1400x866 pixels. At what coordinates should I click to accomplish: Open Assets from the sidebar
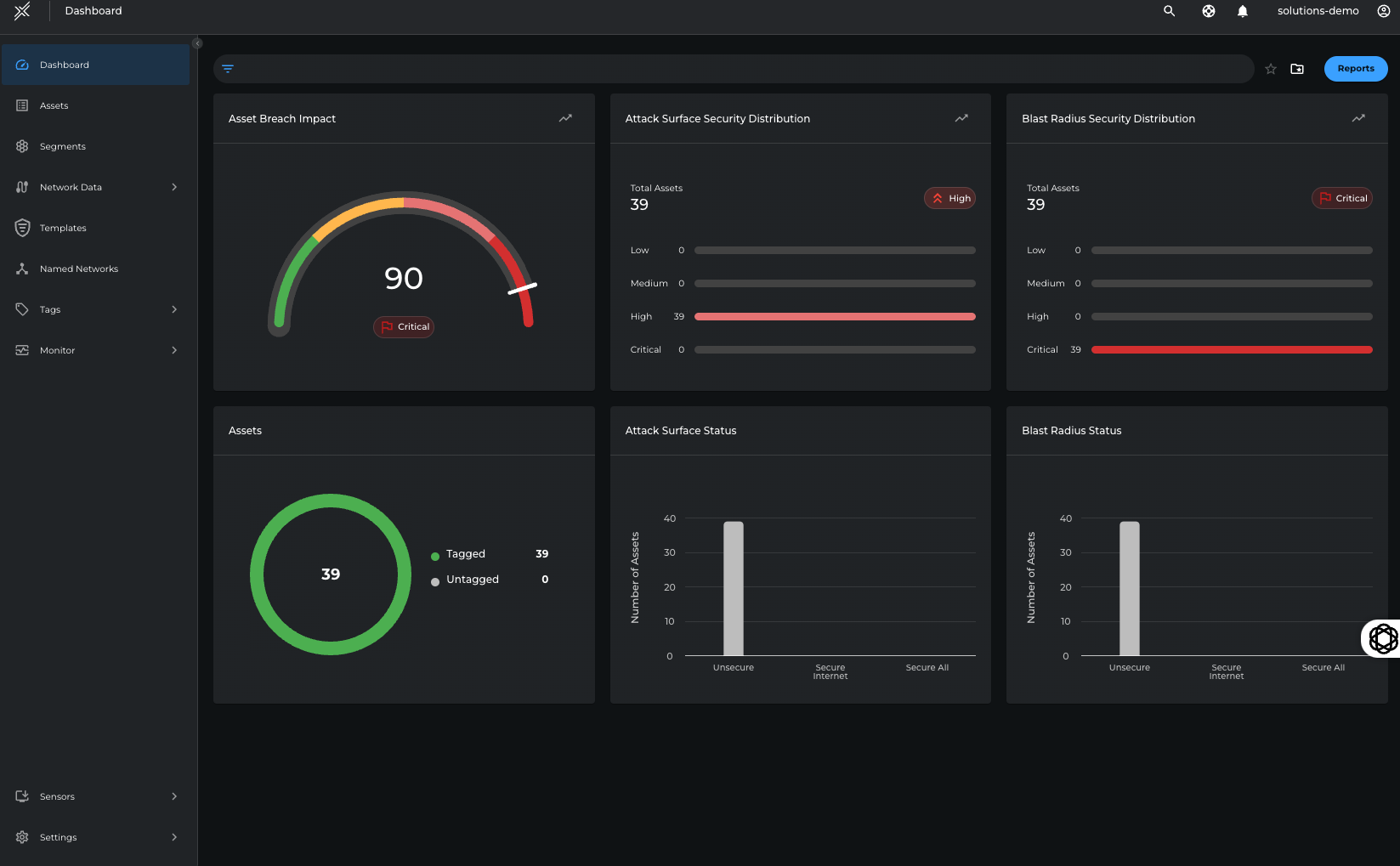click(54, 105)
